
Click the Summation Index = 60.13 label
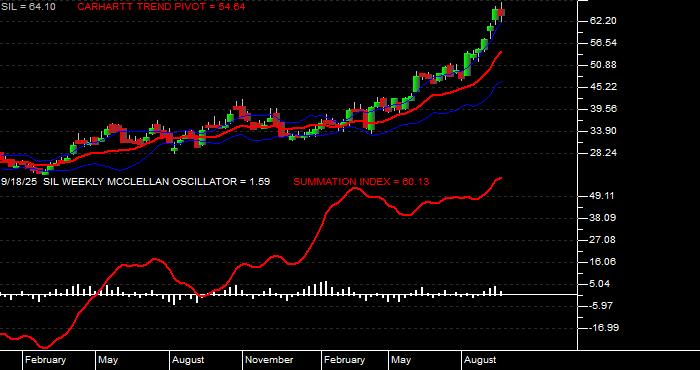[x=361, y=182]
